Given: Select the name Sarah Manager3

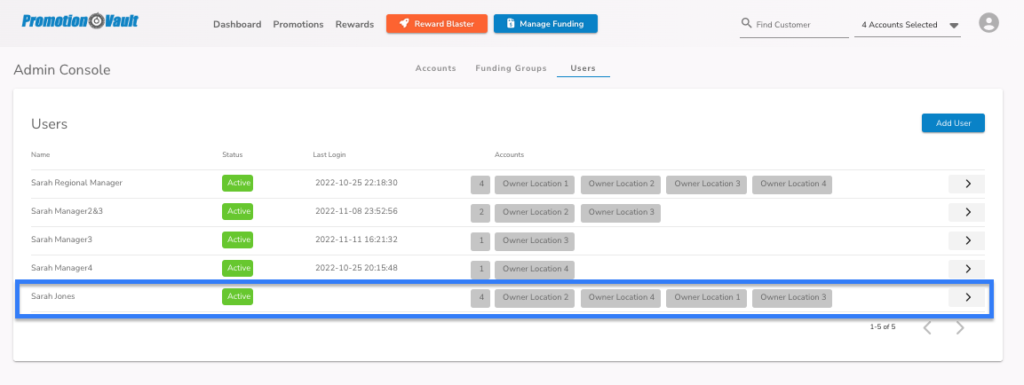Looking at the screenshot, I should tap(61, 239).
